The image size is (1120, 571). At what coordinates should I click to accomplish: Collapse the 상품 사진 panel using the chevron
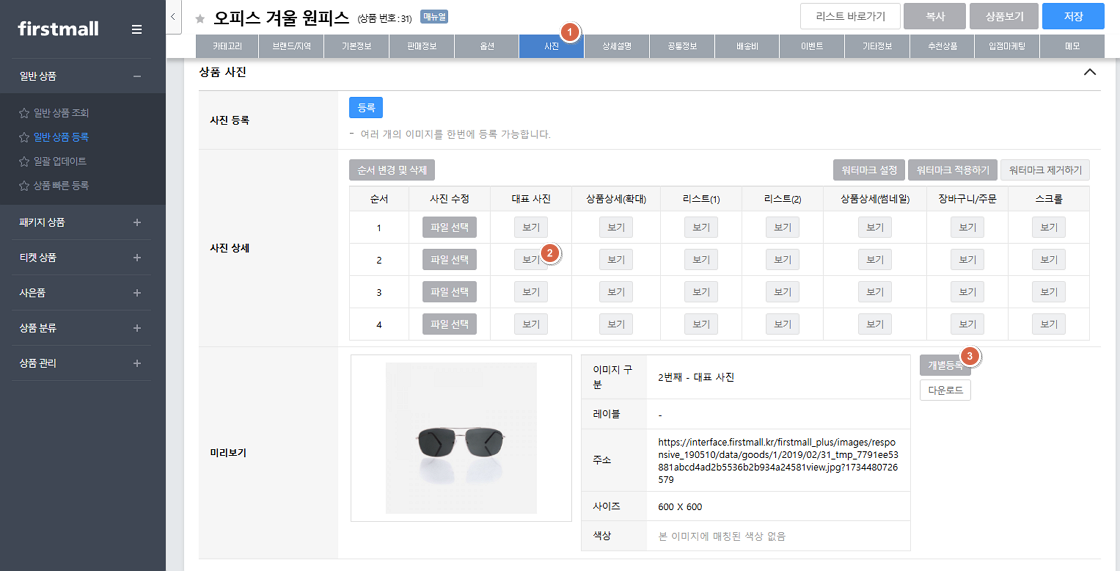(x=1090, y=72)
